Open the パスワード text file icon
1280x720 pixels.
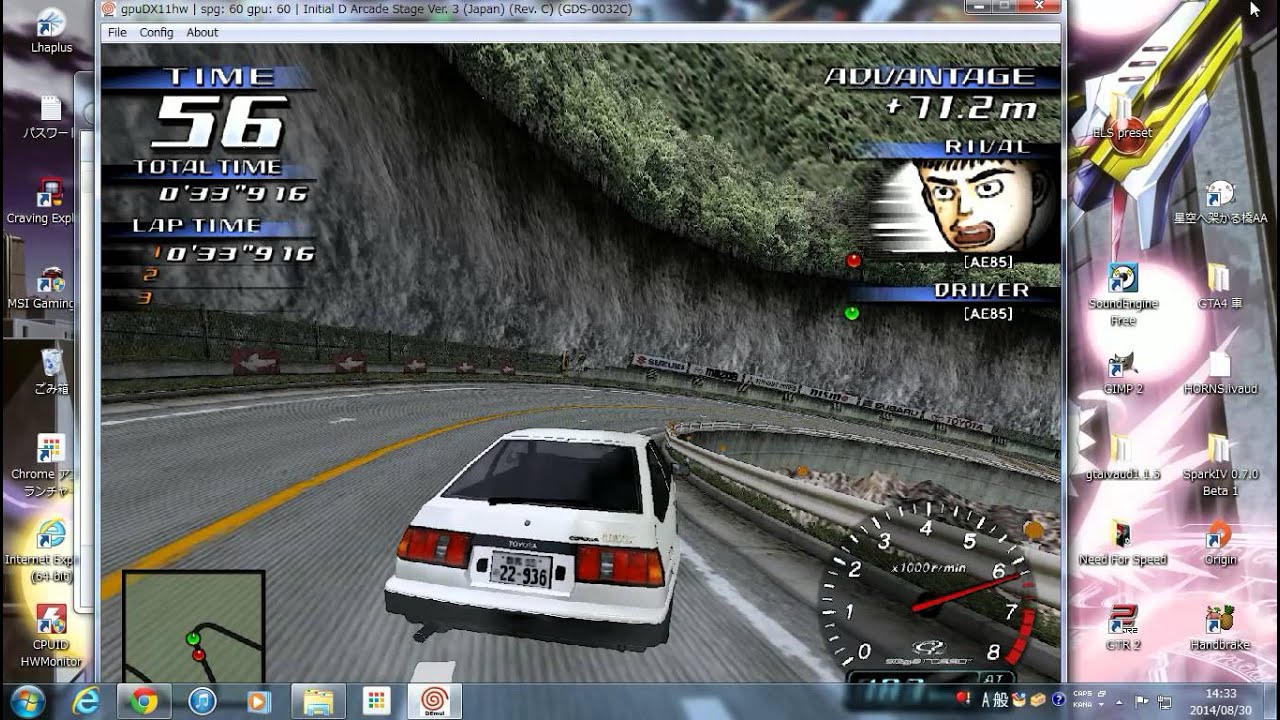49,116
